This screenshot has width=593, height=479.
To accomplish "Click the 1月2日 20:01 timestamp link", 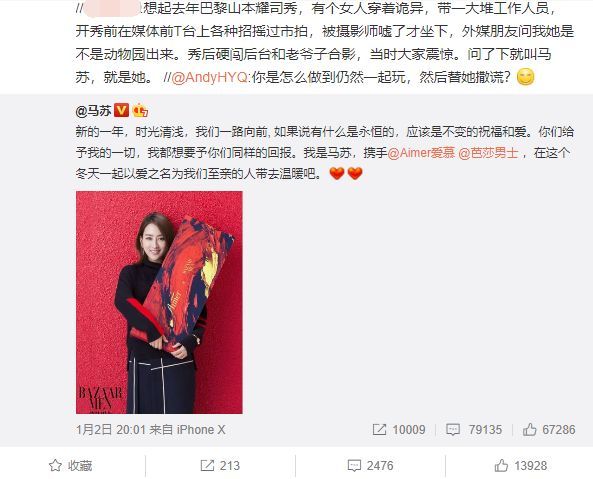I will click(111, 429).
